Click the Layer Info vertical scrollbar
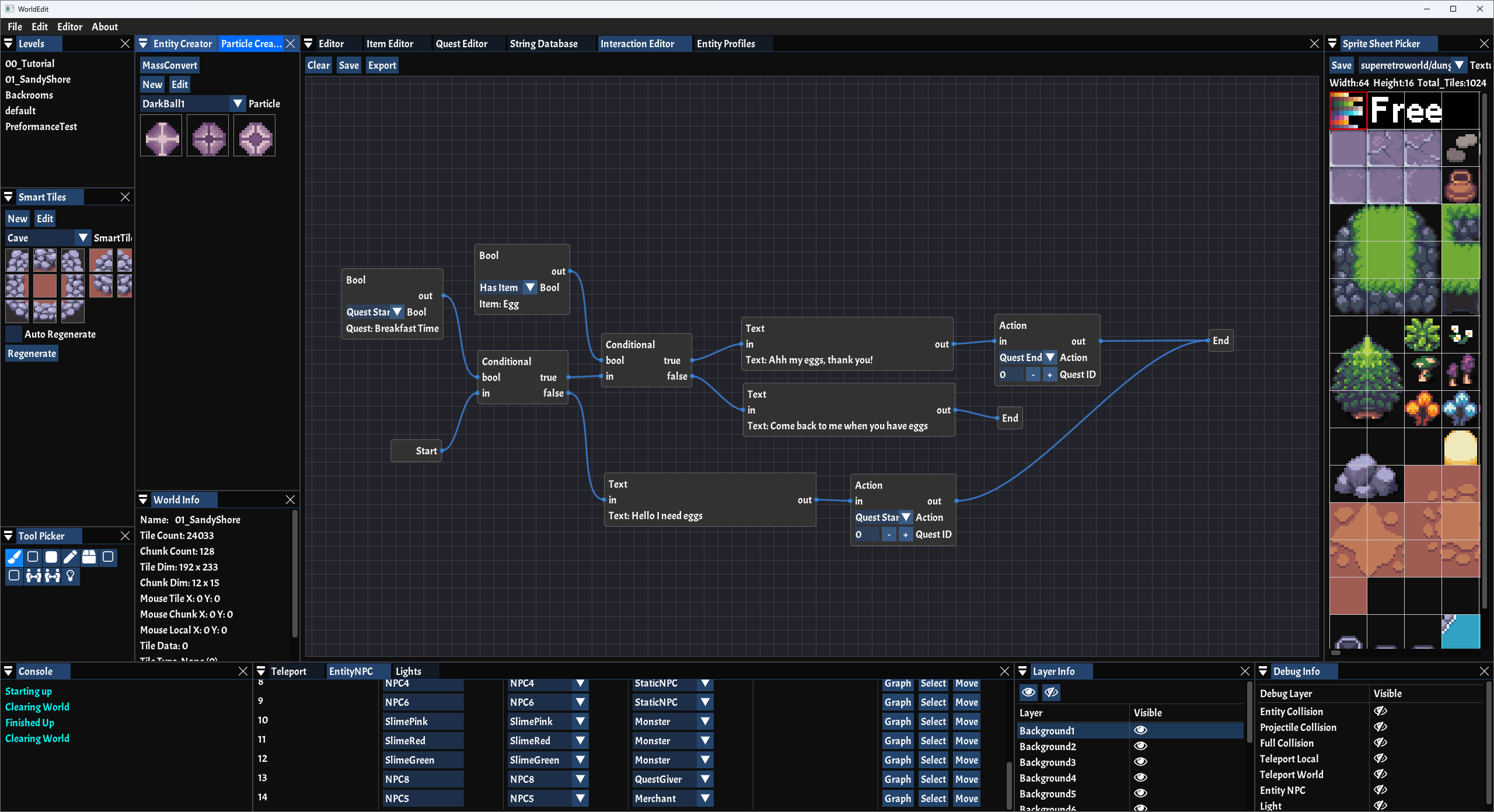The height and width of the screenshot is (812, 1494). click(1249, 712)
